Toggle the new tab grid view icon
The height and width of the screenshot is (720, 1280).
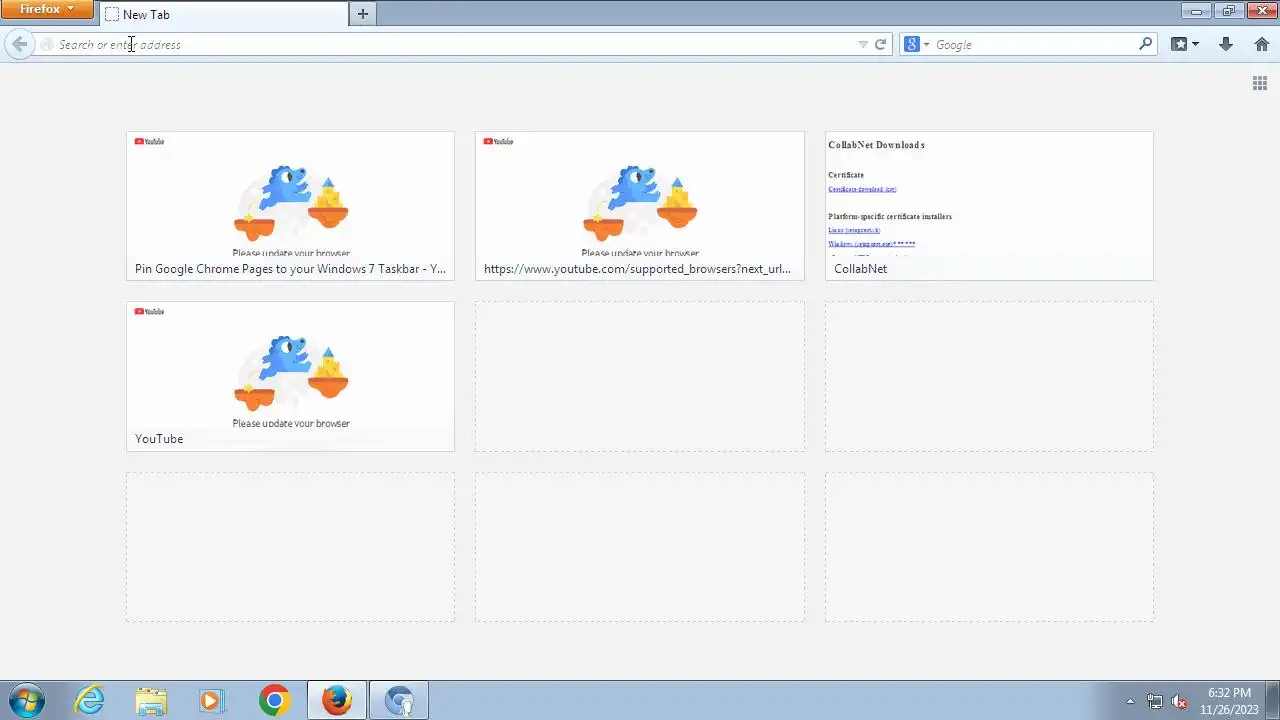click(x=1260, y=83)
